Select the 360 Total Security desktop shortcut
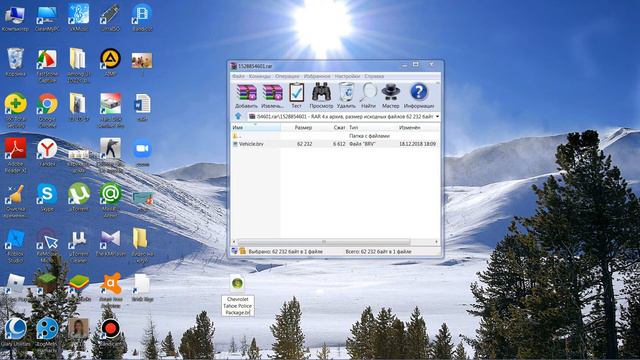 [16, 110]
